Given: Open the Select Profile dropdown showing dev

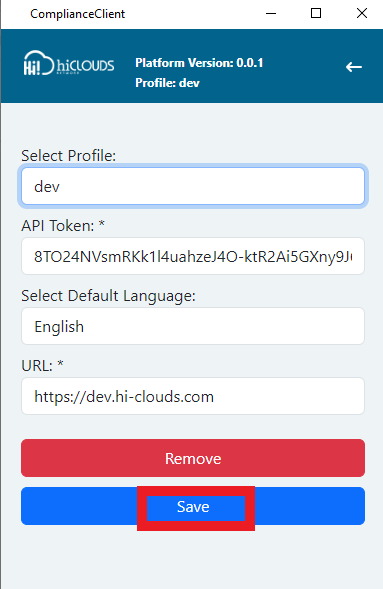Looking at the screenshot, I should 193,186.
